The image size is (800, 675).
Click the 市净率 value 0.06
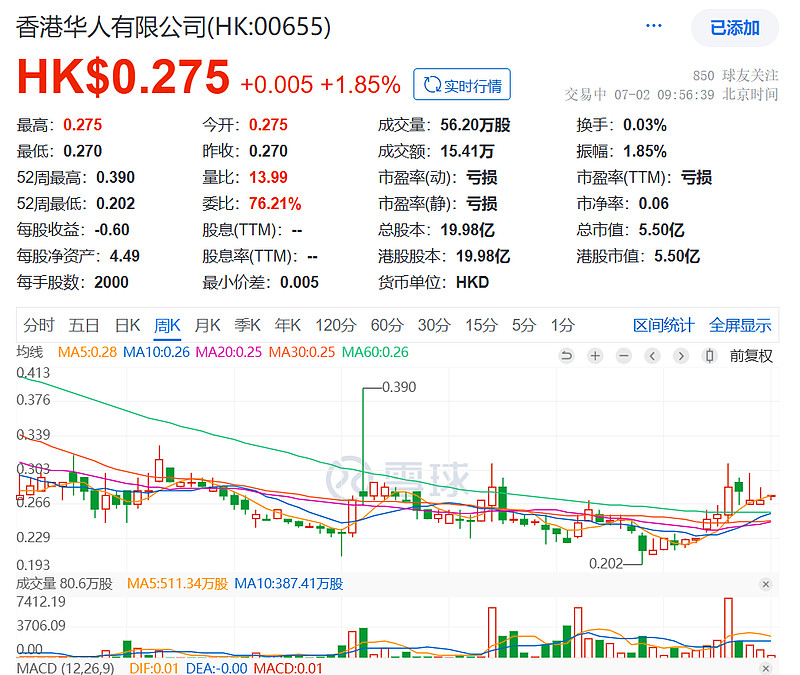[x=654, y=204]
